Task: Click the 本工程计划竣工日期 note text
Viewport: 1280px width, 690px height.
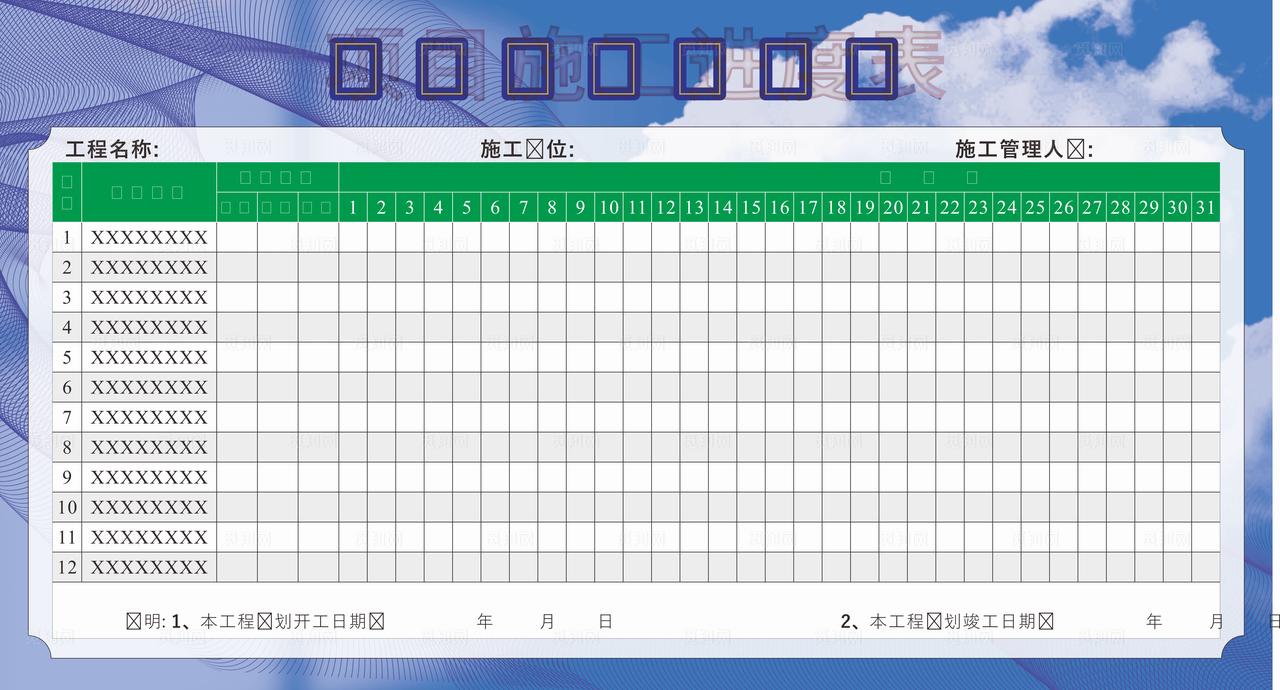Action: click(x=950, y=620)
